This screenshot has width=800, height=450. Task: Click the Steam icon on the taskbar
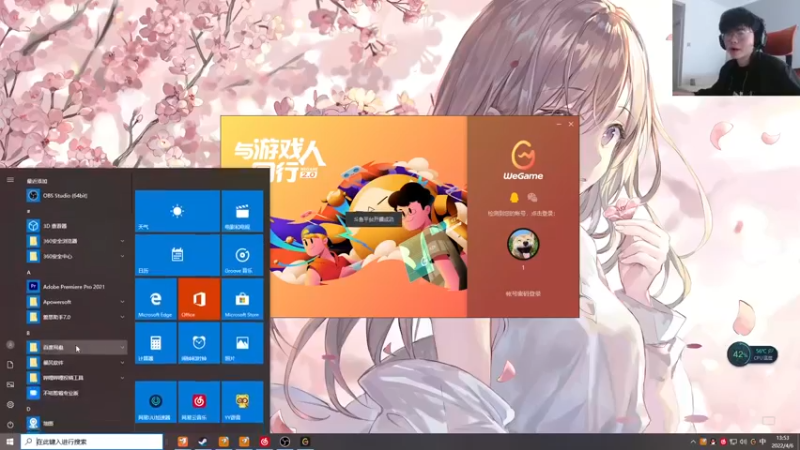tap(203, 442)
